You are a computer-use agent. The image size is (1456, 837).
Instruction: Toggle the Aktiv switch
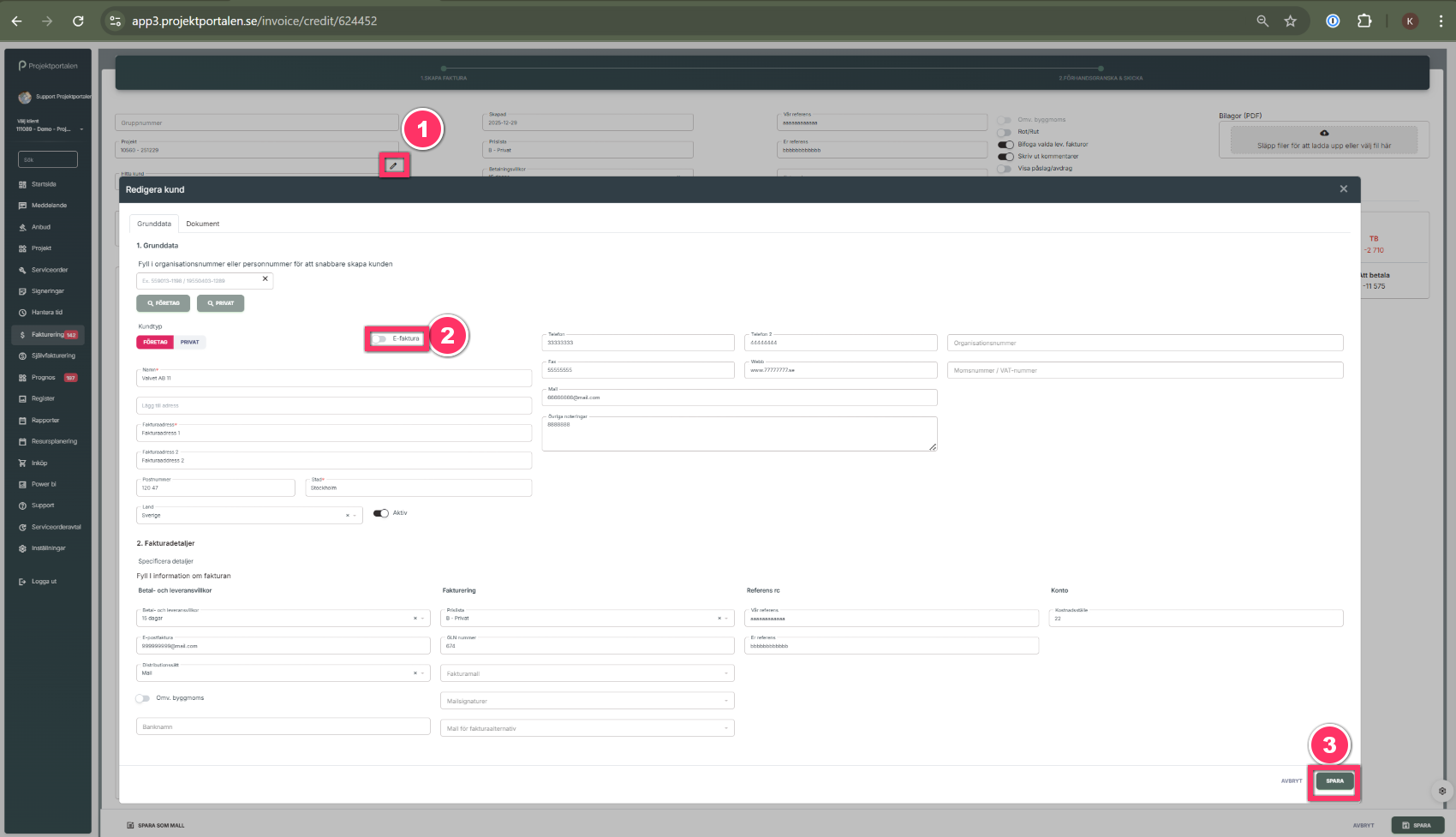click(x=381, y=513)
